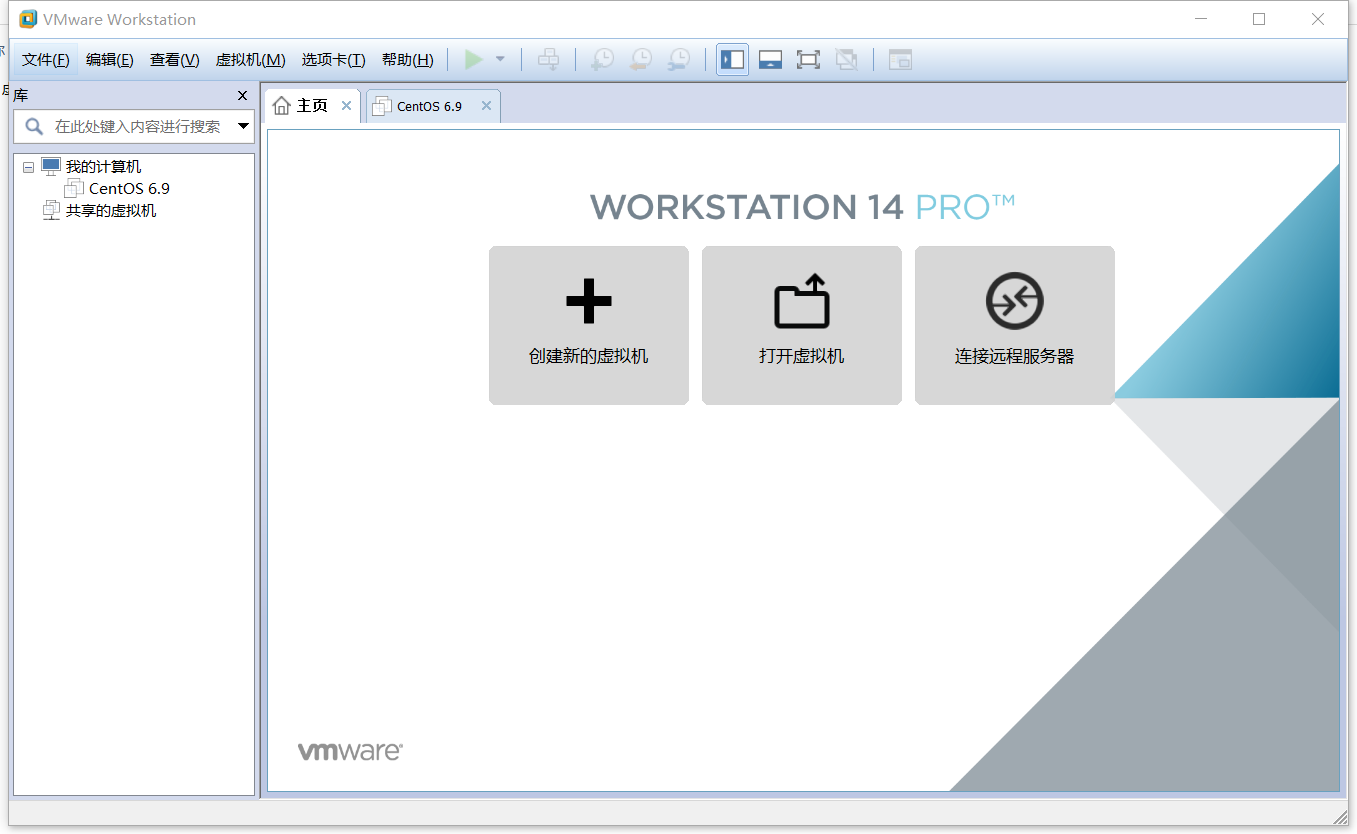This screenshot has width=1357, height=834.
Task: Click the revert to snapshot icon
Action: (x=640, y=60)
